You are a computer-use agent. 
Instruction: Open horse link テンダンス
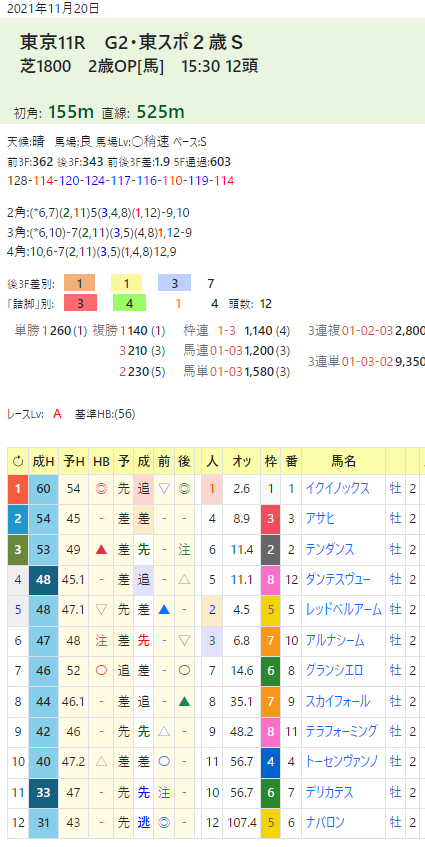[x=330, y=549]
